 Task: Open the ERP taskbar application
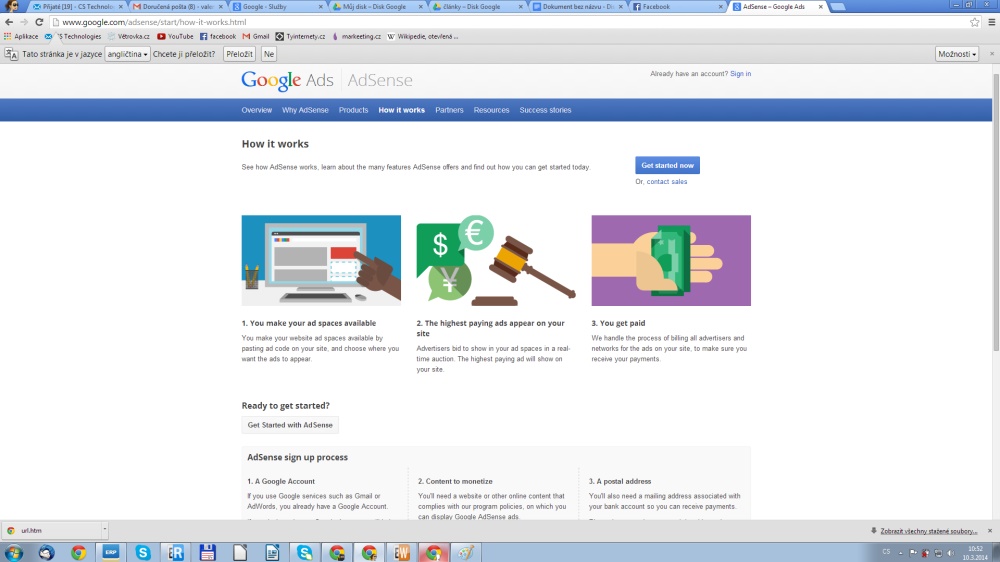click(111, 552)
